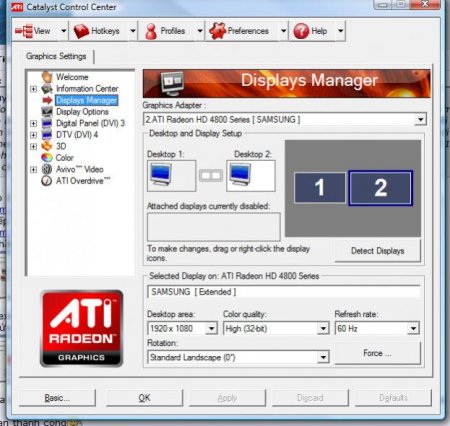Expand the Information Center tree node
The image size is (450, 426).
point(33,89)
